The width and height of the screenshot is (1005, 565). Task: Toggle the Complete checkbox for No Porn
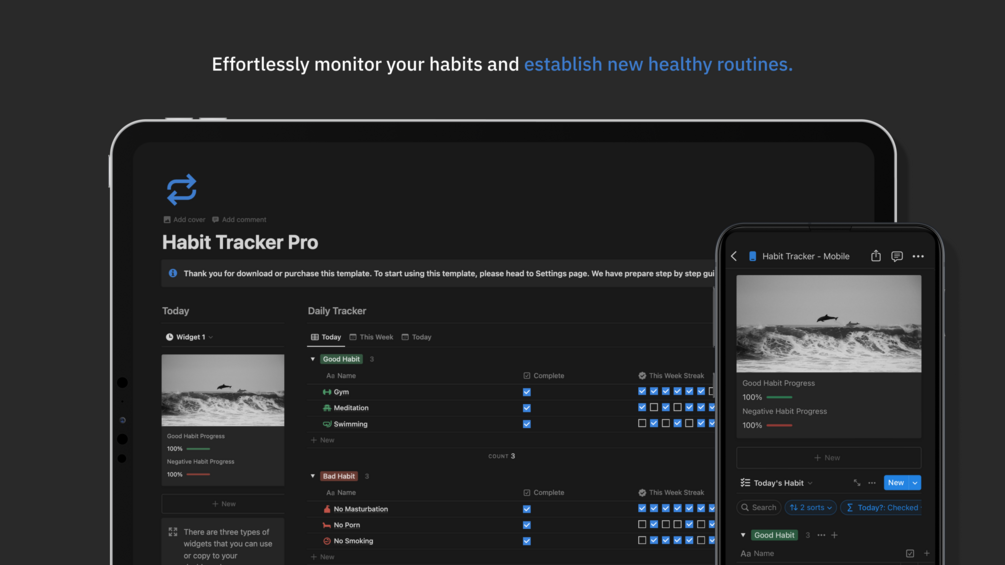coord(527,525)
